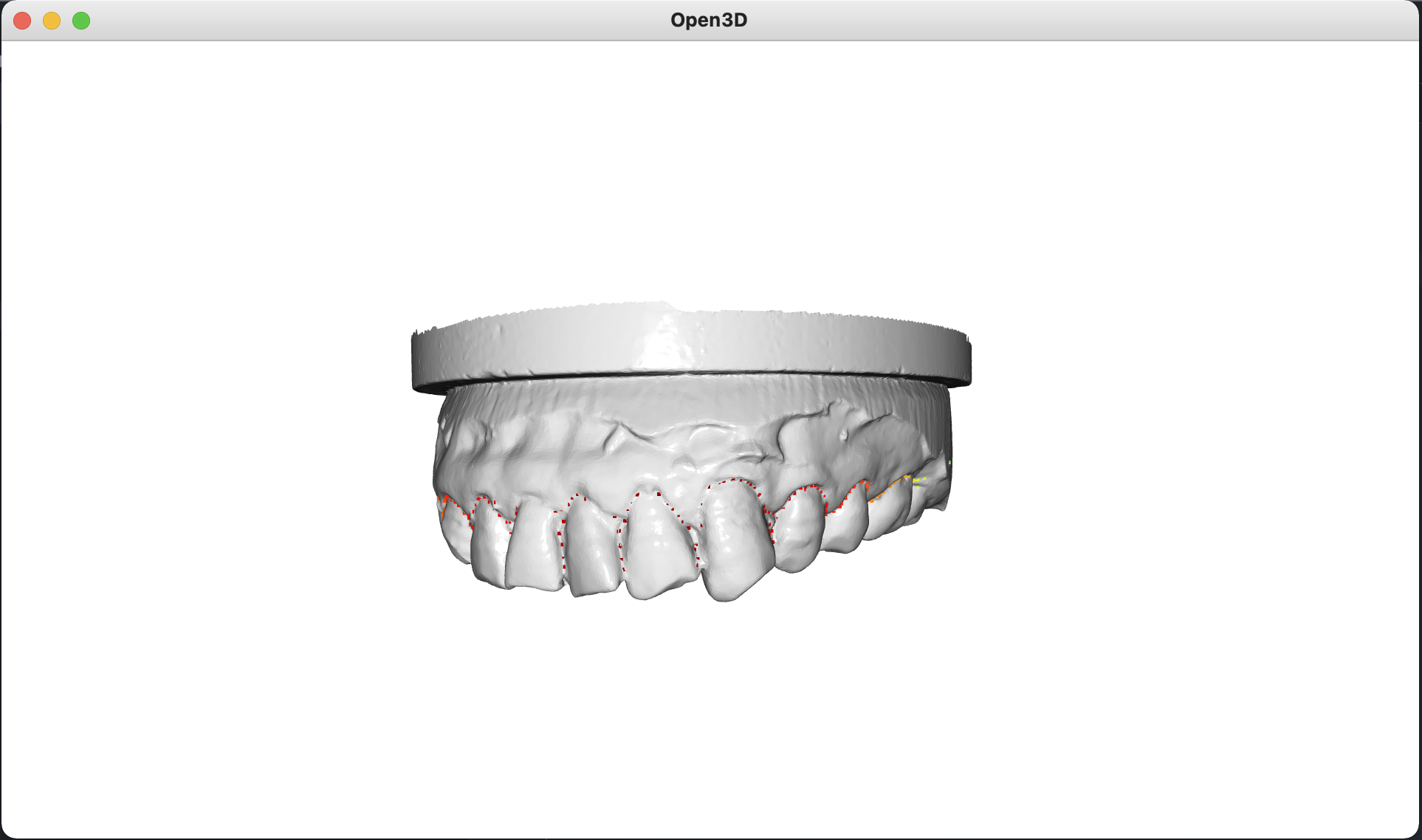Close the Open3D window with red button
Viewport: 1422px width, 840px height.
click(x=22, y=21)
